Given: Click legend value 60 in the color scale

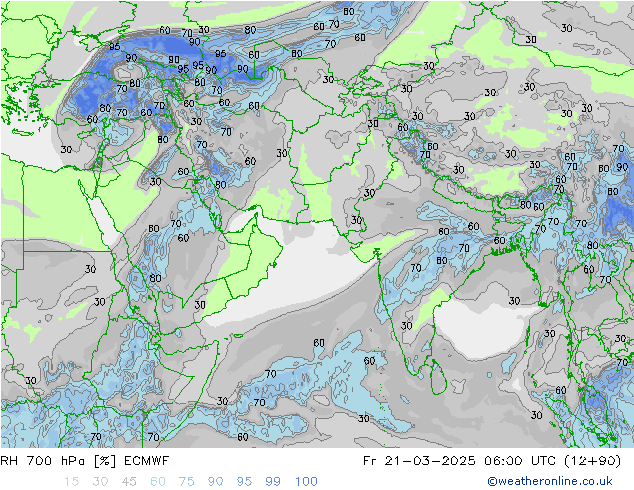Looking at the screenshot, I should [158, 482].
